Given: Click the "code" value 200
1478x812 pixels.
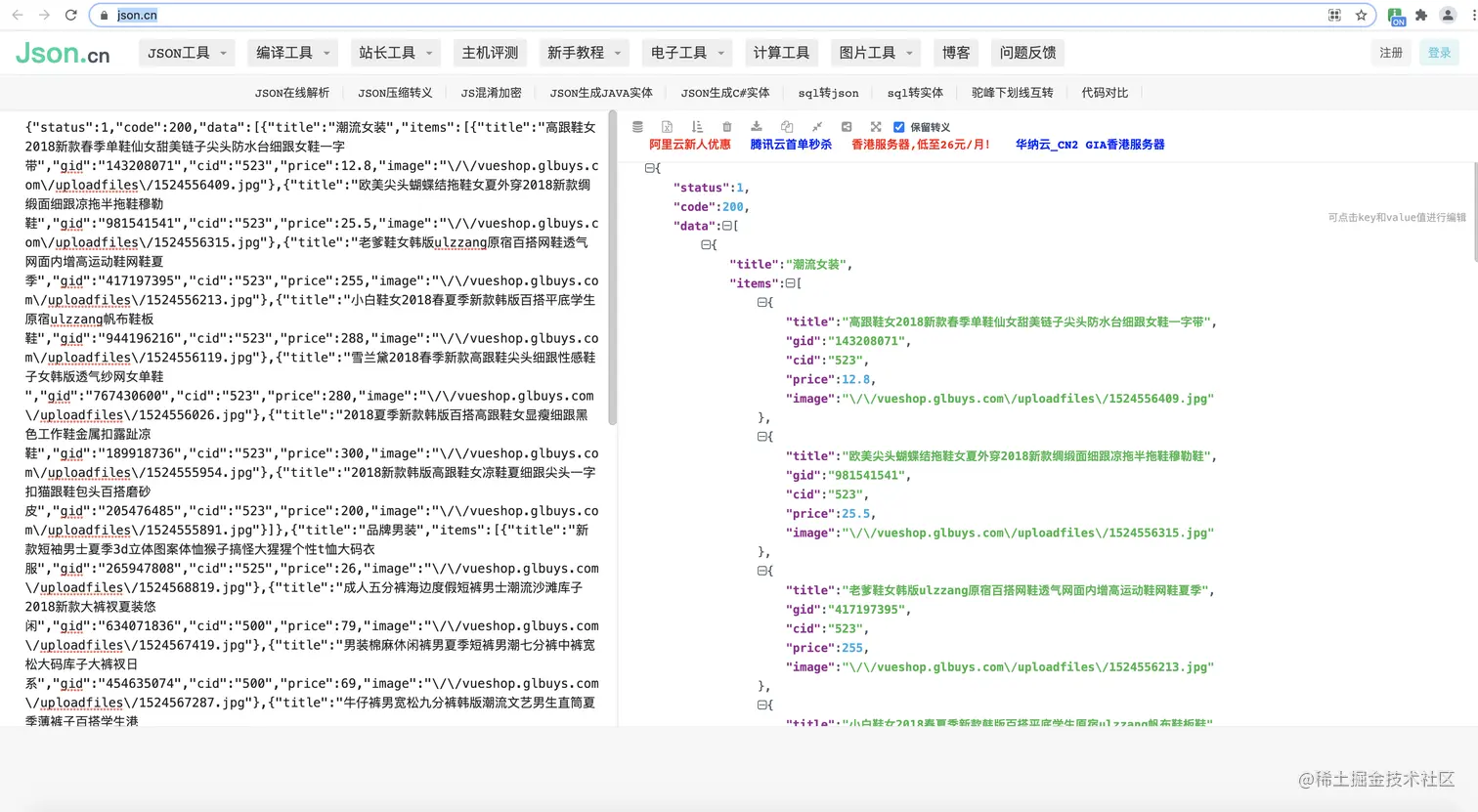Looking at the screenshot, I should 733,207.
